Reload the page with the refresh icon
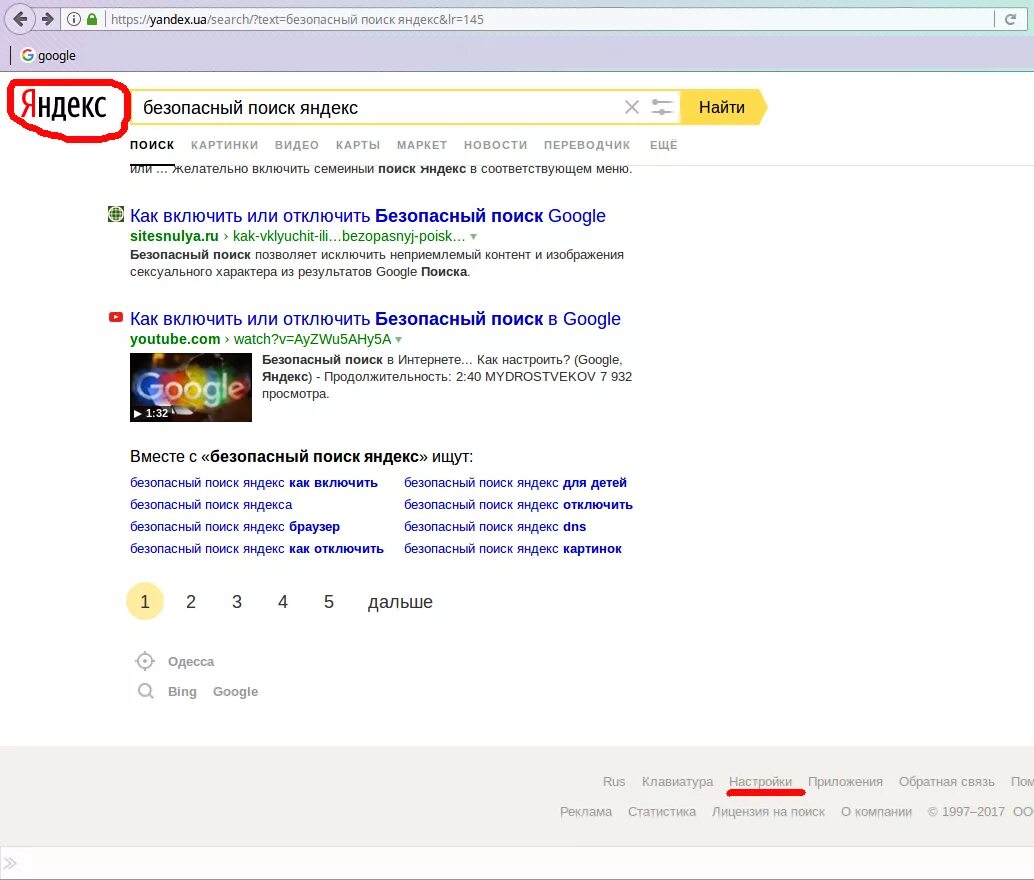This screenshot has height=880, width=1034. point(1010,19)
